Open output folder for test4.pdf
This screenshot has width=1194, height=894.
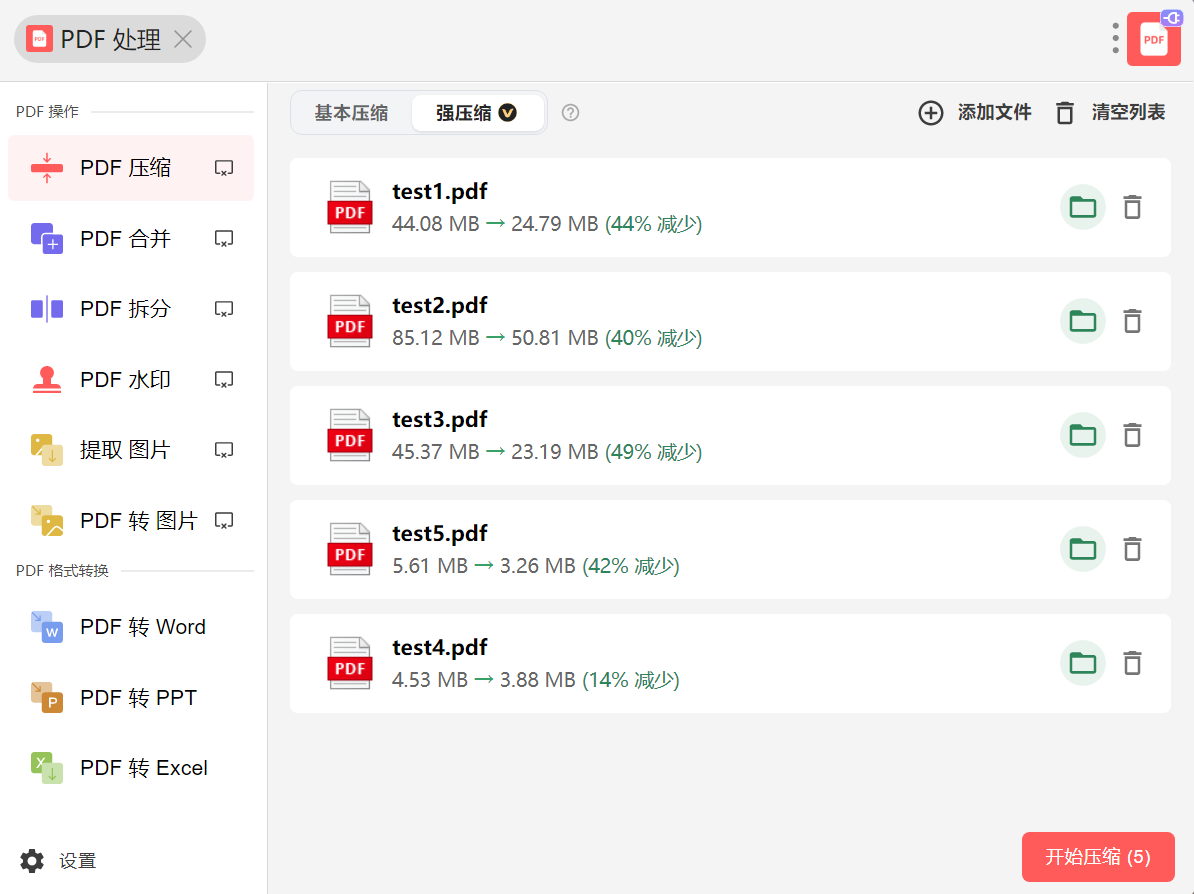tap(1082, 663)
